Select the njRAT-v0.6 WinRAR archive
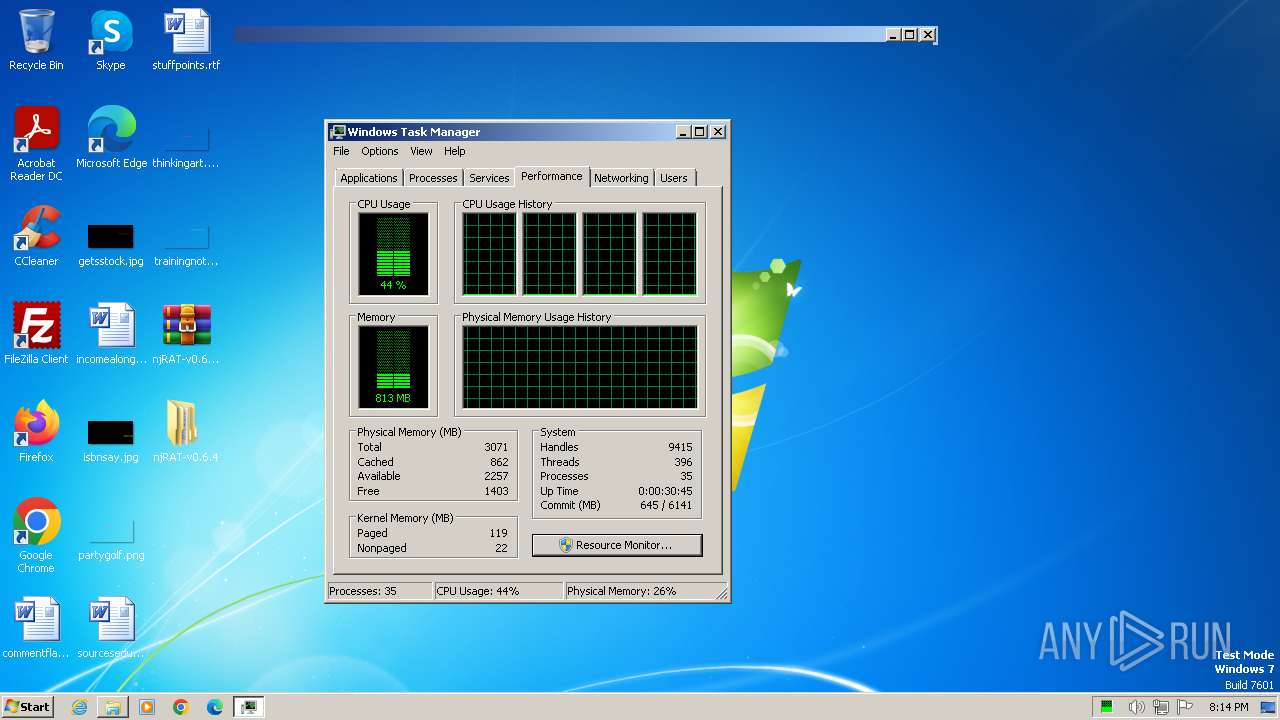 [186, 334]
